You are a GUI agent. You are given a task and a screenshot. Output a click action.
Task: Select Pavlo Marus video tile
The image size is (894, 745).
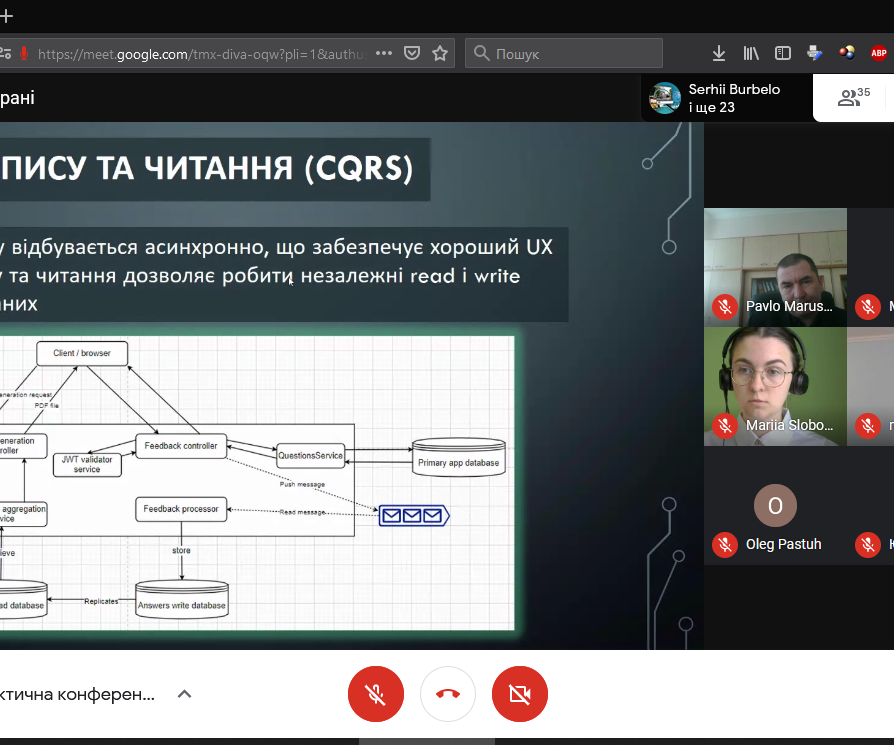pos(775,266)
